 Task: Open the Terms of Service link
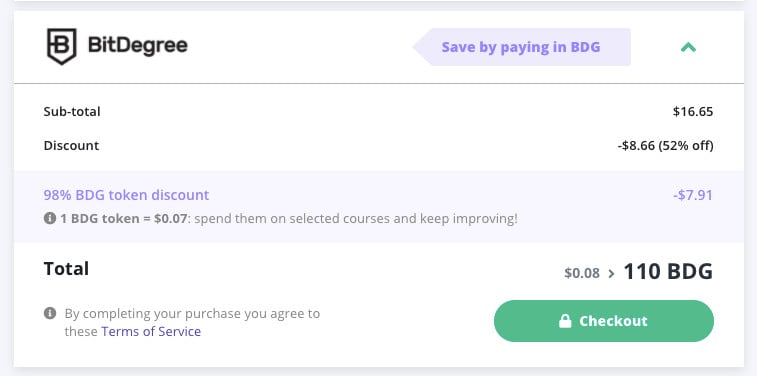click(151, 332)
